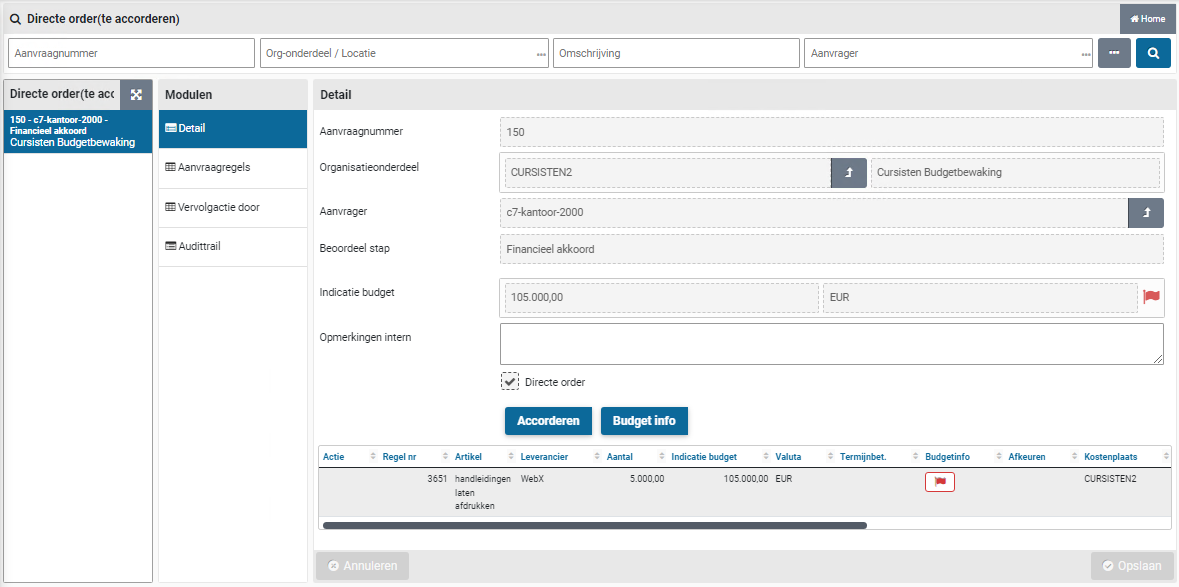Viewport: 1179px width, 587px height.
Task: Switch to the Aanvraagregels module
Action: point(232,168)
